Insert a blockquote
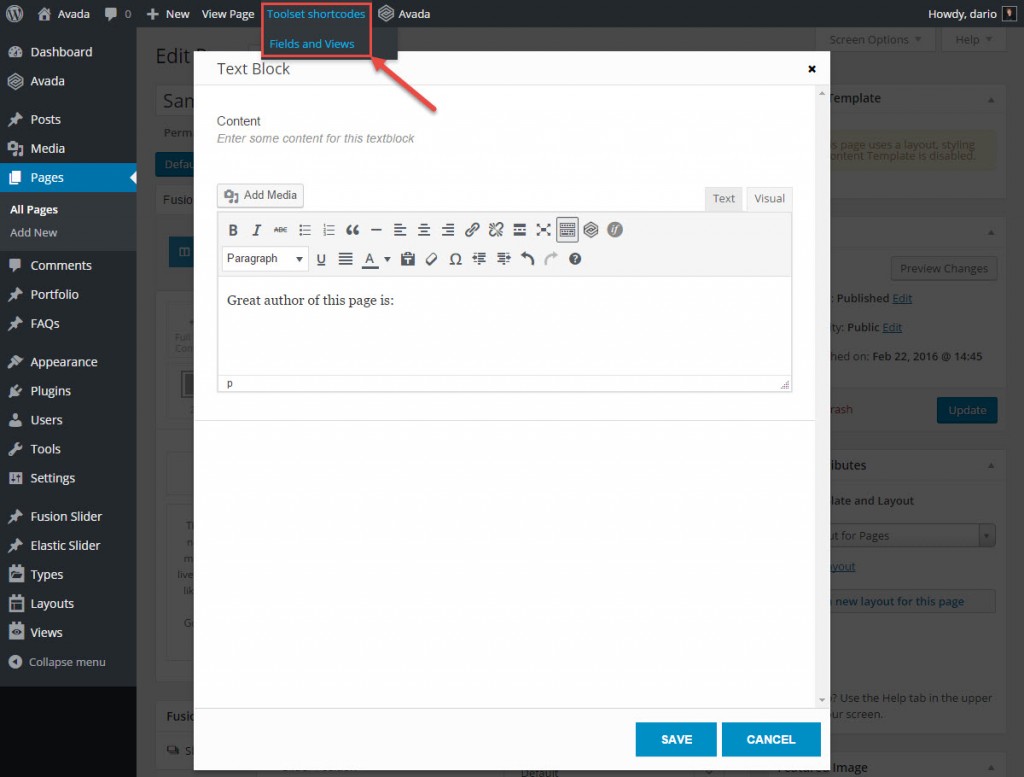This screenshot has width=1024, height=777. tap(352, 229)
